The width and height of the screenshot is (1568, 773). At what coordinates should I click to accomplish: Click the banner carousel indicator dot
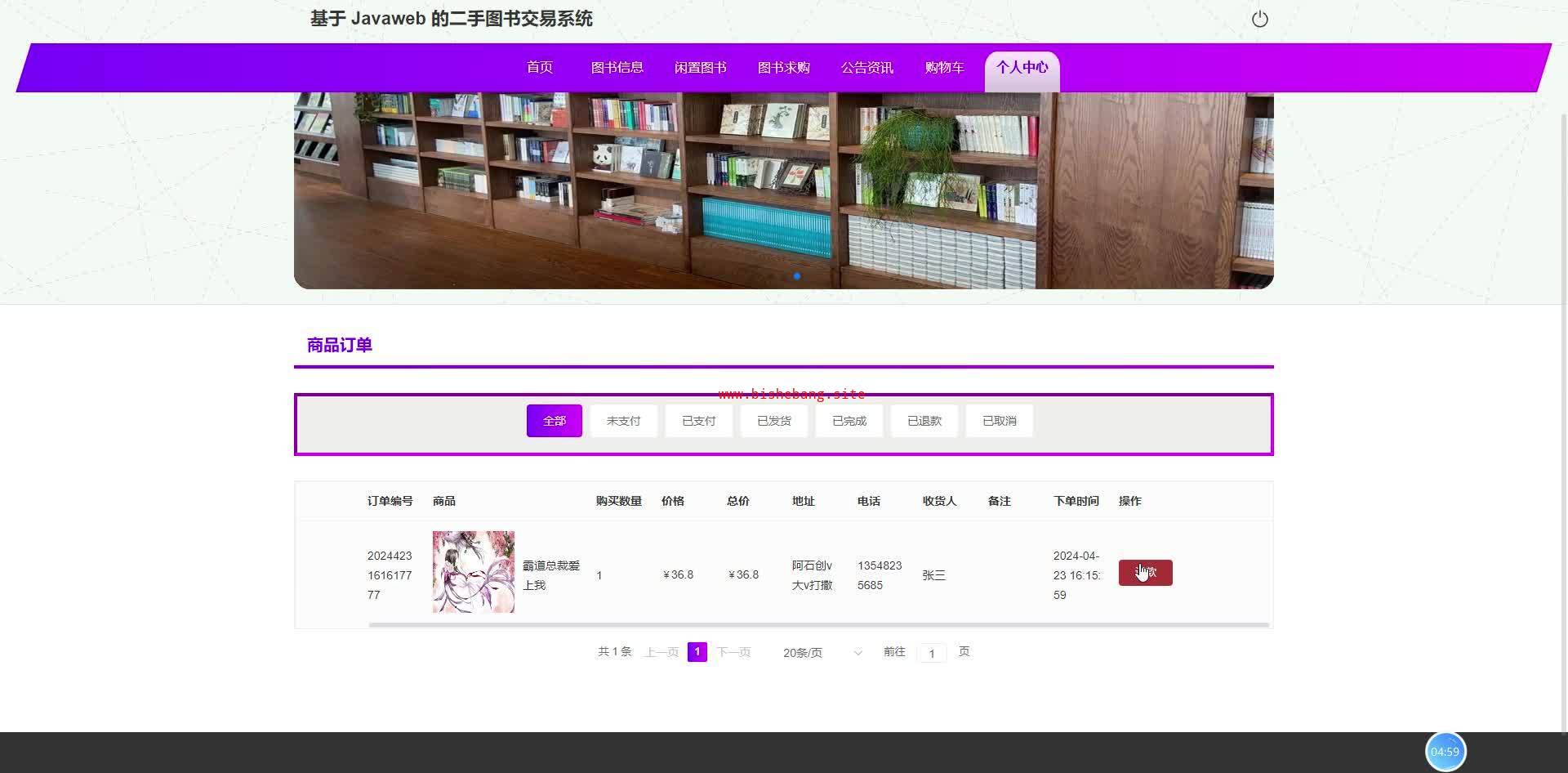797,276
